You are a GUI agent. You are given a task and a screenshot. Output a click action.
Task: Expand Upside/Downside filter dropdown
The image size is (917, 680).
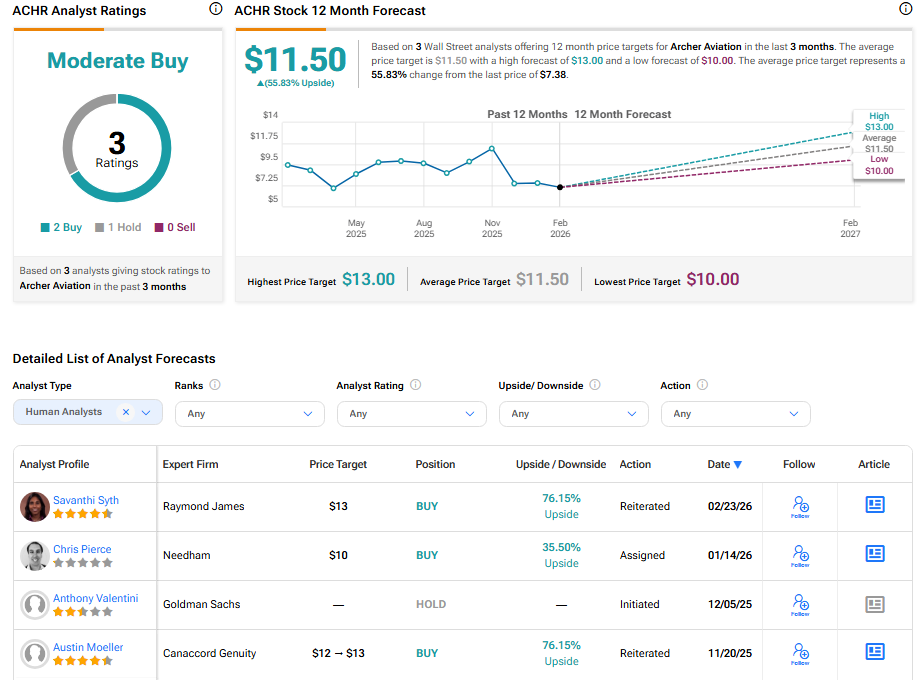click(x=573, y=414)
